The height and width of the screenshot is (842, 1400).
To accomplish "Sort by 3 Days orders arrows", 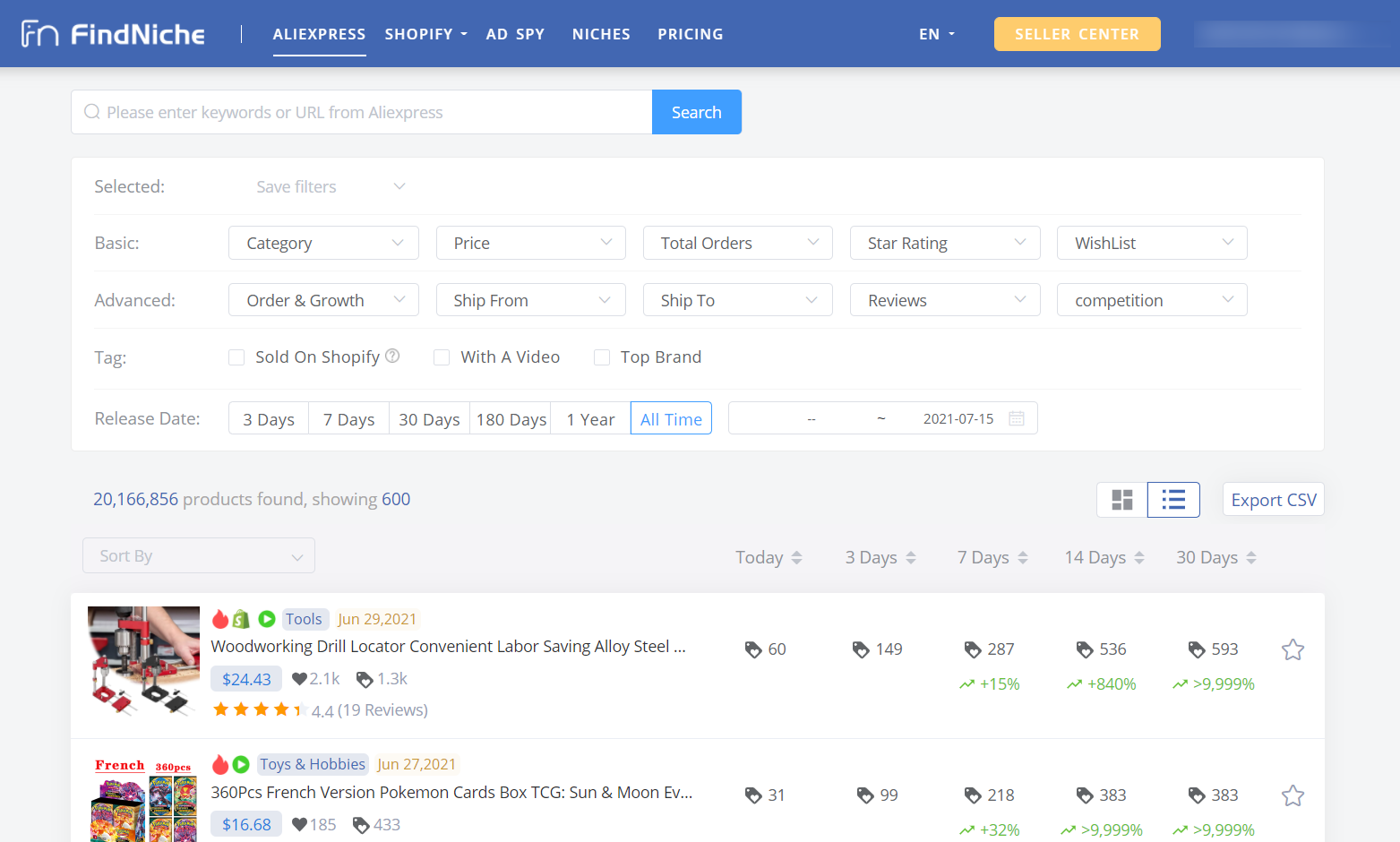I will [911, 558].
